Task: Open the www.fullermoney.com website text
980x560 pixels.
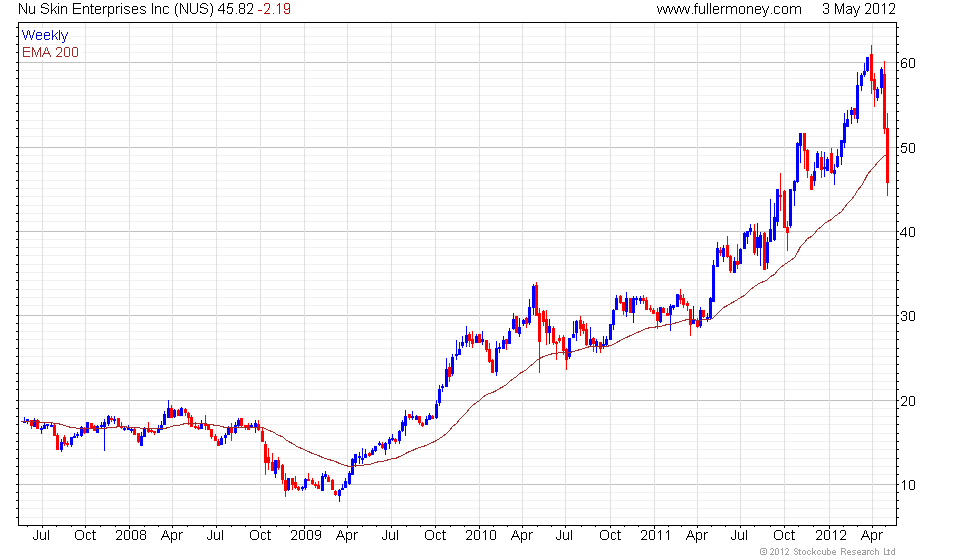Action: pos(729,9)
